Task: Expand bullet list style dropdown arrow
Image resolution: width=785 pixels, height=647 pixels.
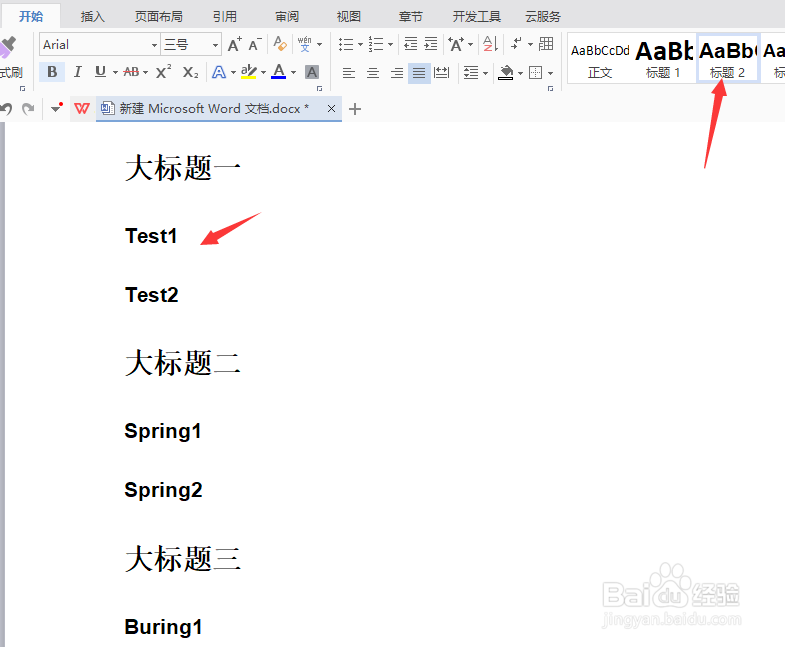Action: click(360, 45)
